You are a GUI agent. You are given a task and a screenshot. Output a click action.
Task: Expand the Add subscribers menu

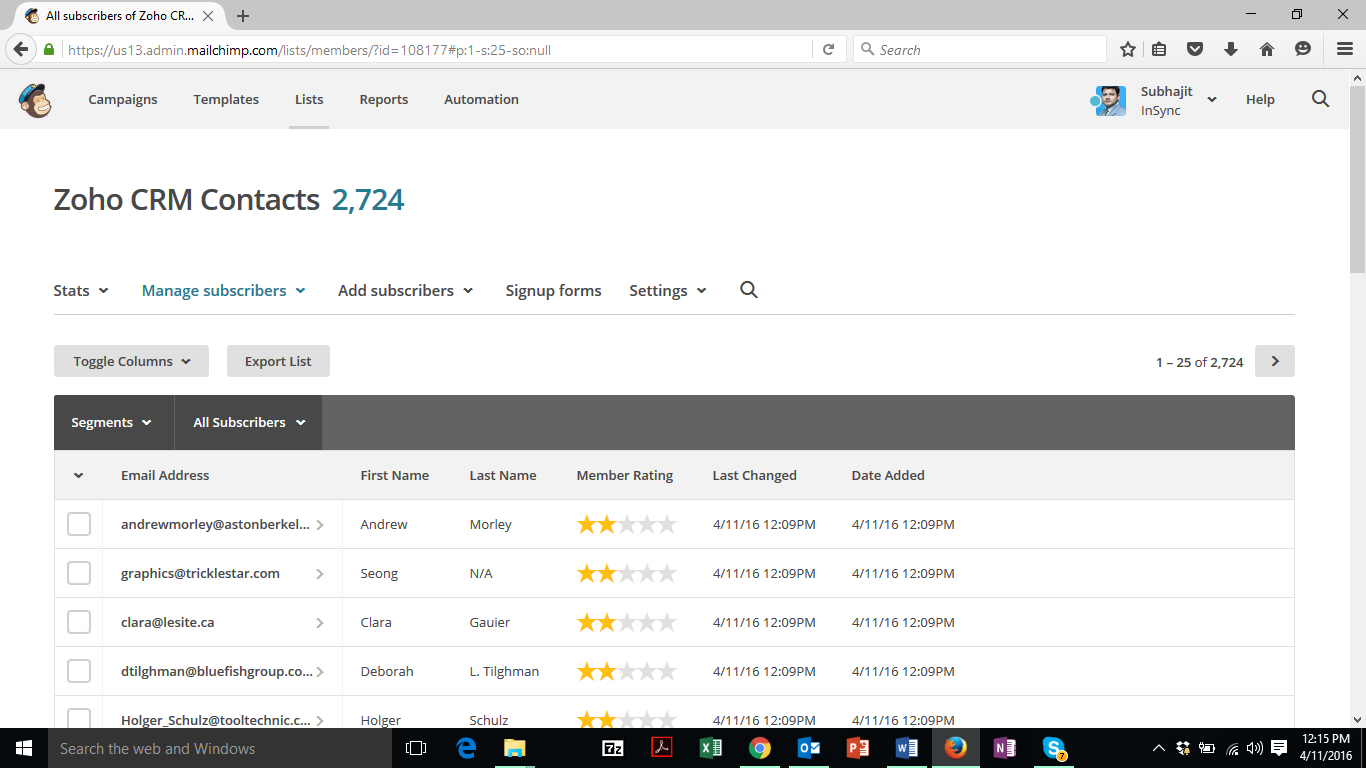(405, 290)
